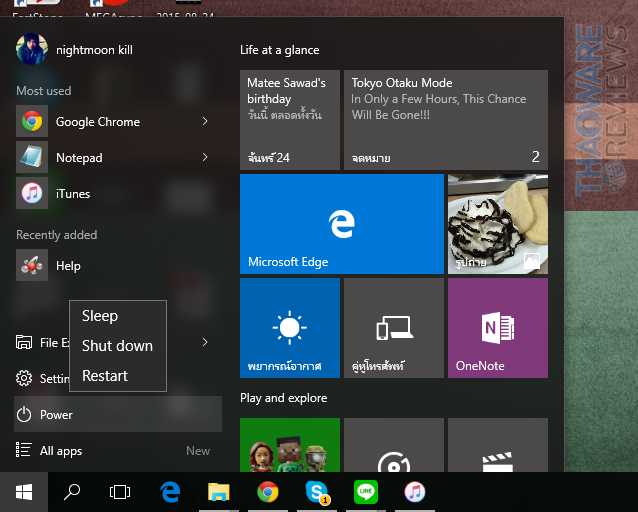Image resolution: width=638 pixels, height=512 pixels.
Task: Open LINE app in taskbar
Action: (366, 491)
